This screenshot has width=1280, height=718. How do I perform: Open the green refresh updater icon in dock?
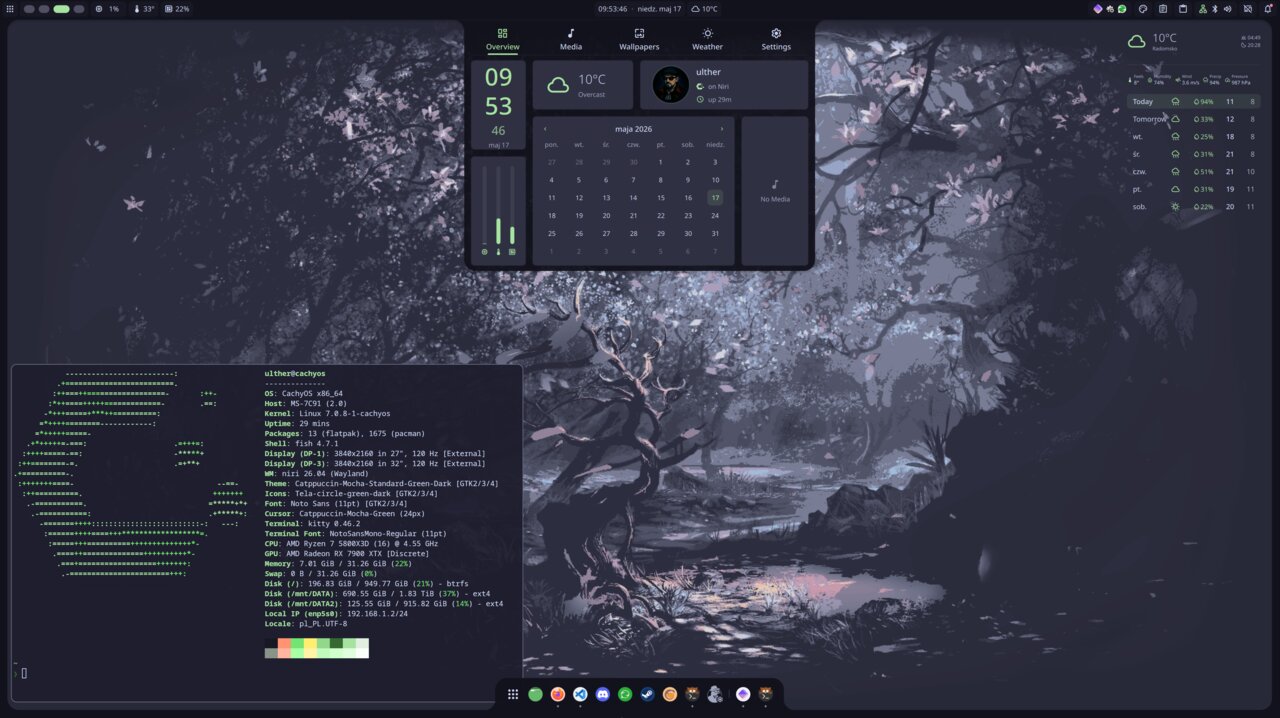pyautogui.click(x=625, y=694)
